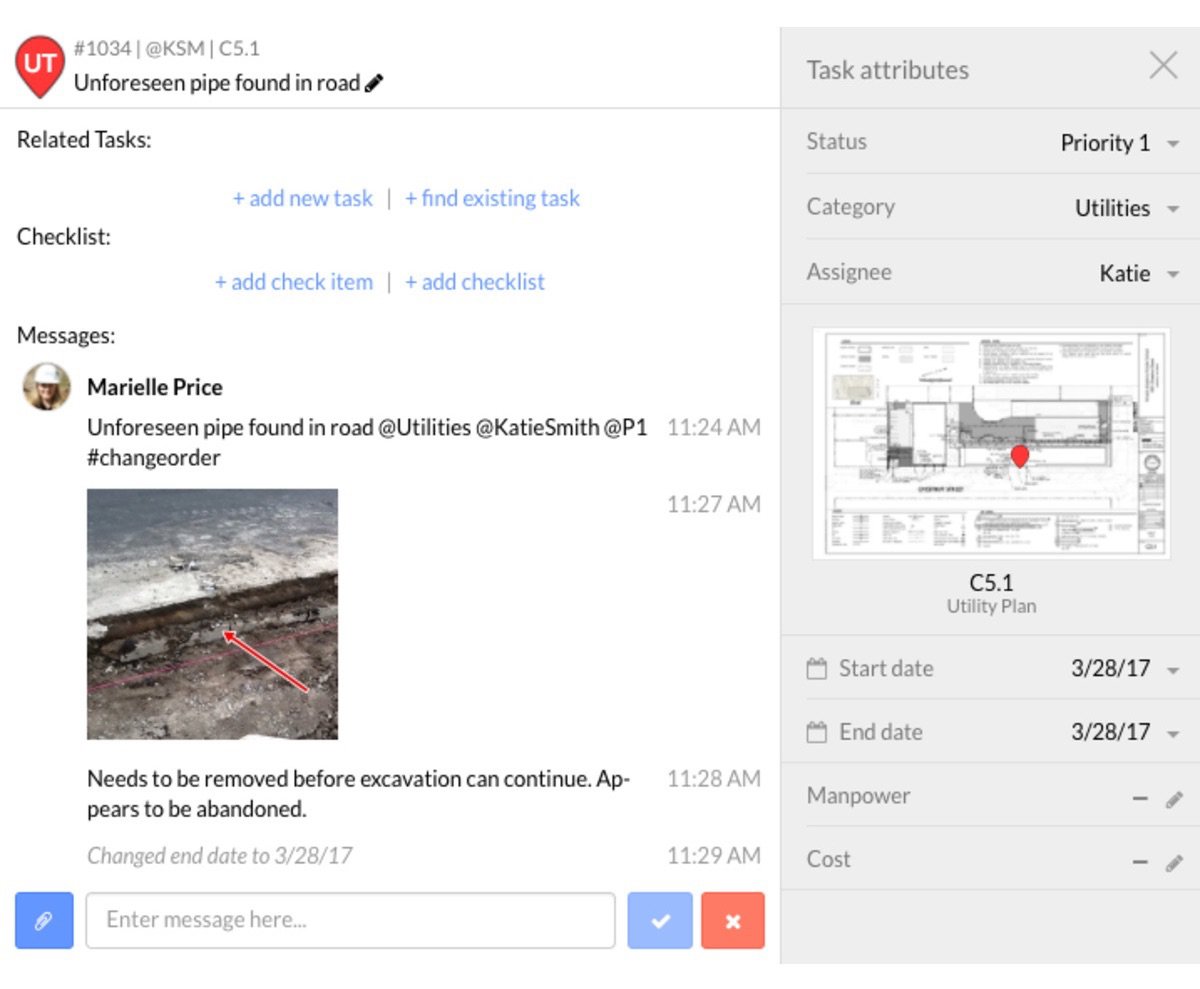Screen dimensions: 1200x989
Task: Click the pencil icon beside task title
Action: click(x=374, y=84)
